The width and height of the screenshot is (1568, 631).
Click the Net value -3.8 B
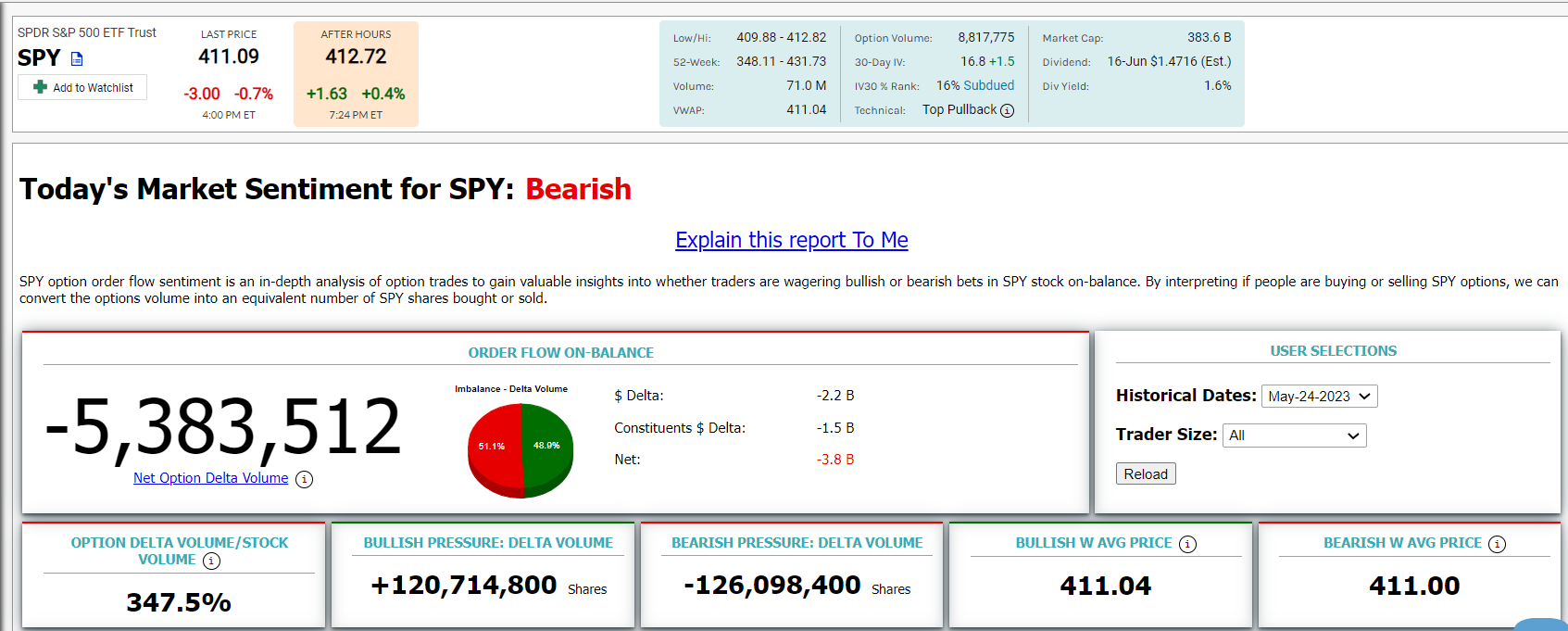pos(835,460)
